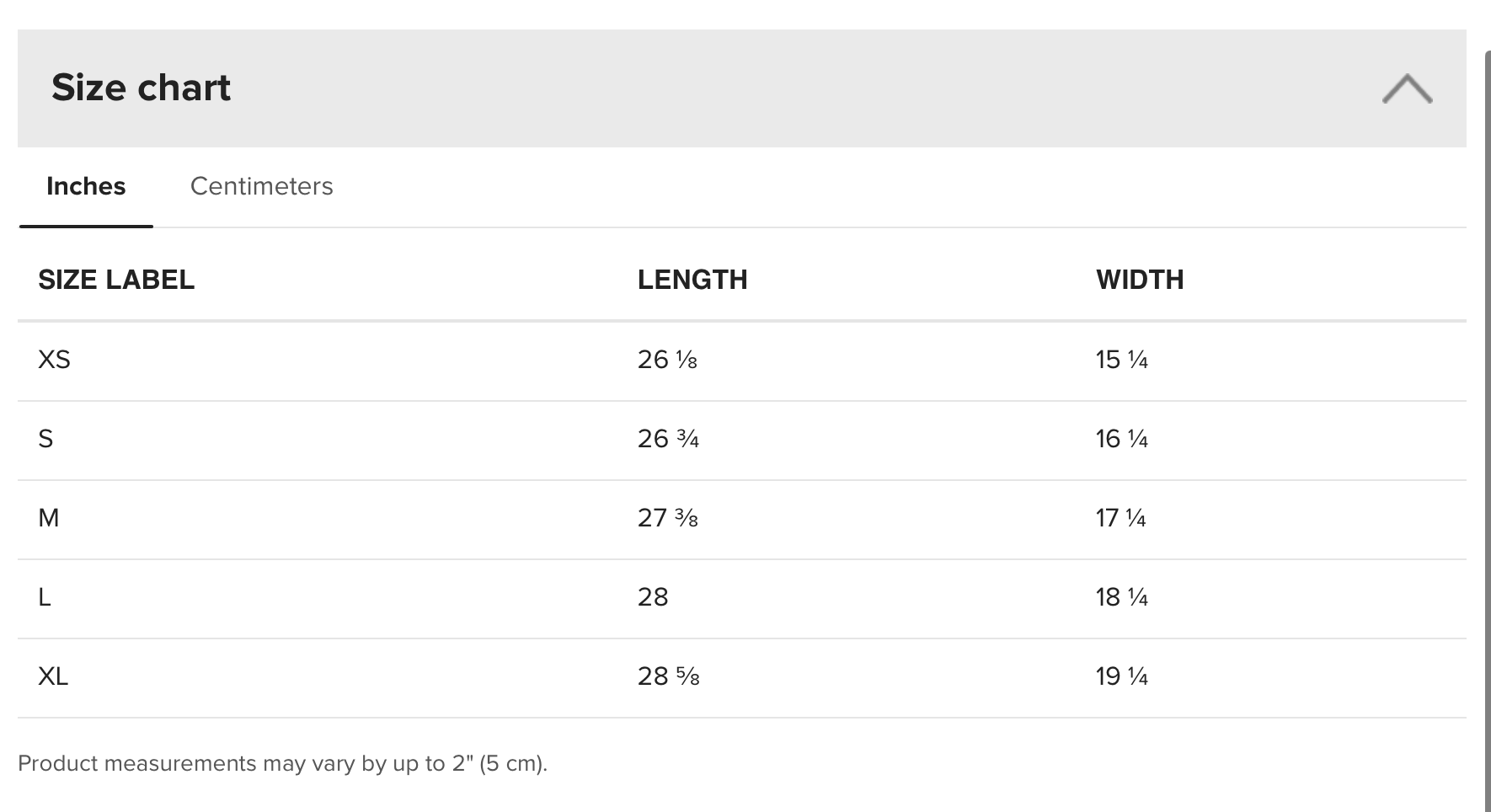
Task: Select the M size row label
Action: point(49,518)
